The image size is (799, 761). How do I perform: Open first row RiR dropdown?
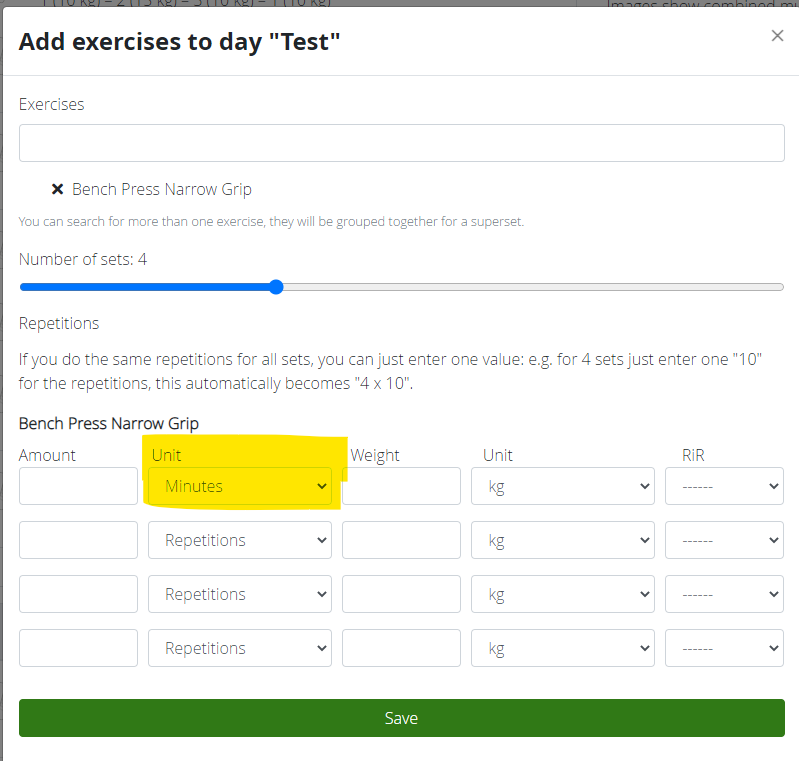(x=724, y=486)
